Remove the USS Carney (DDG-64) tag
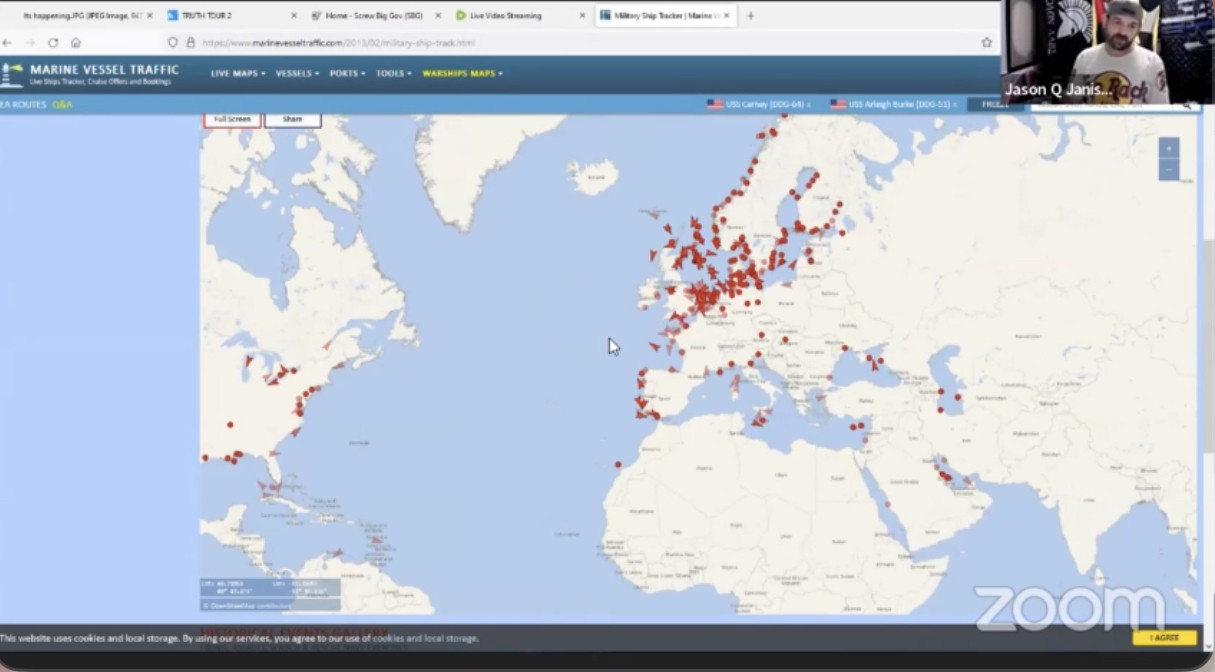 point(808,104)
